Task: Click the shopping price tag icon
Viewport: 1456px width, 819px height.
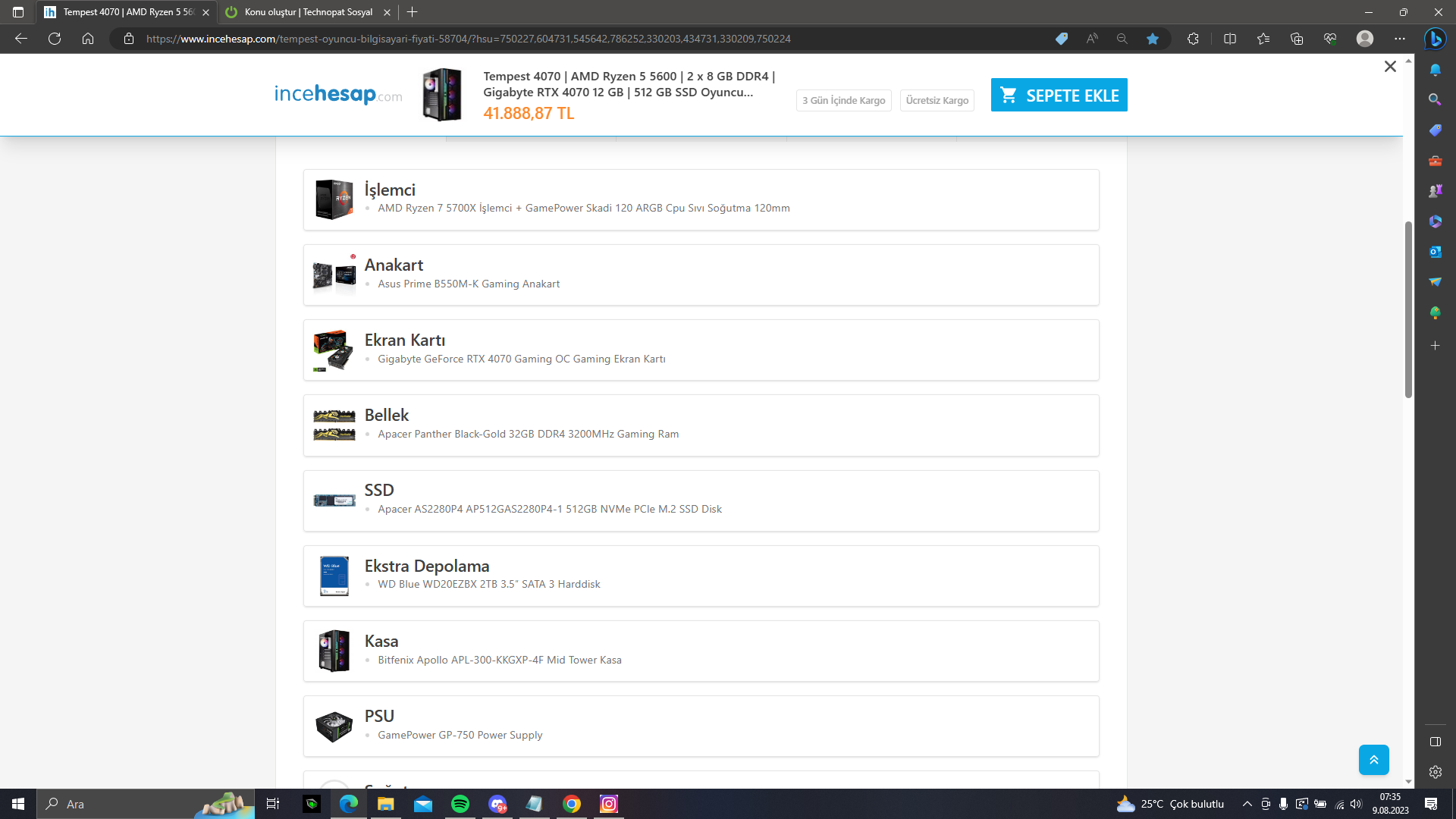Action: [x=1062, y=39]
